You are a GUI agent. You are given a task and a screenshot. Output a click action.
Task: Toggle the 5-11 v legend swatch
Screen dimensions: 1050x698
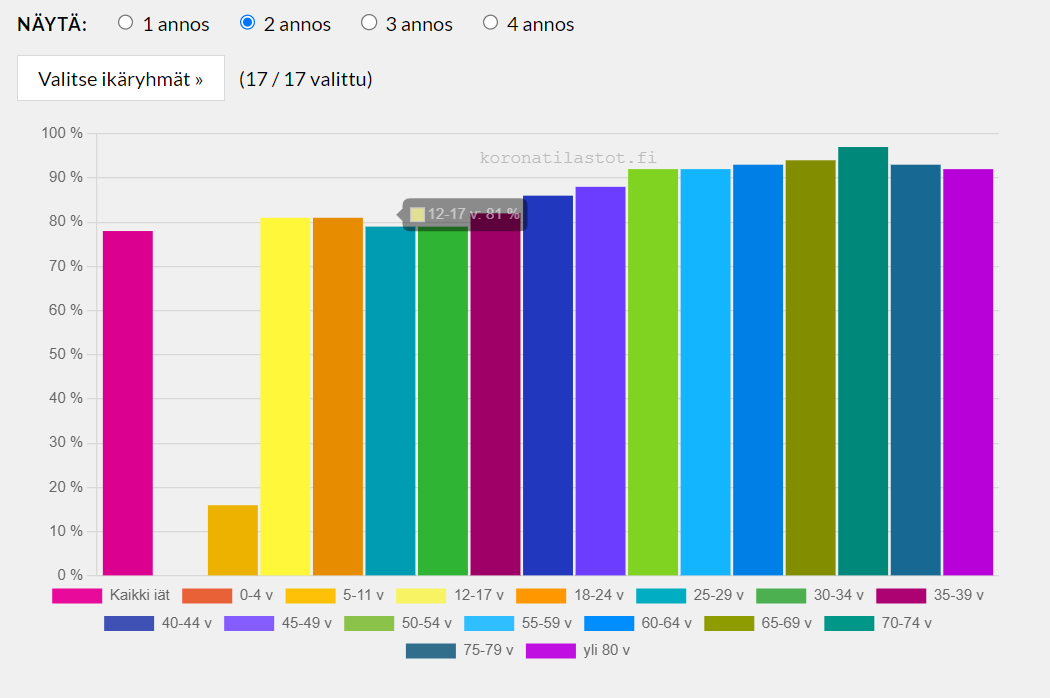pos(310,596)
